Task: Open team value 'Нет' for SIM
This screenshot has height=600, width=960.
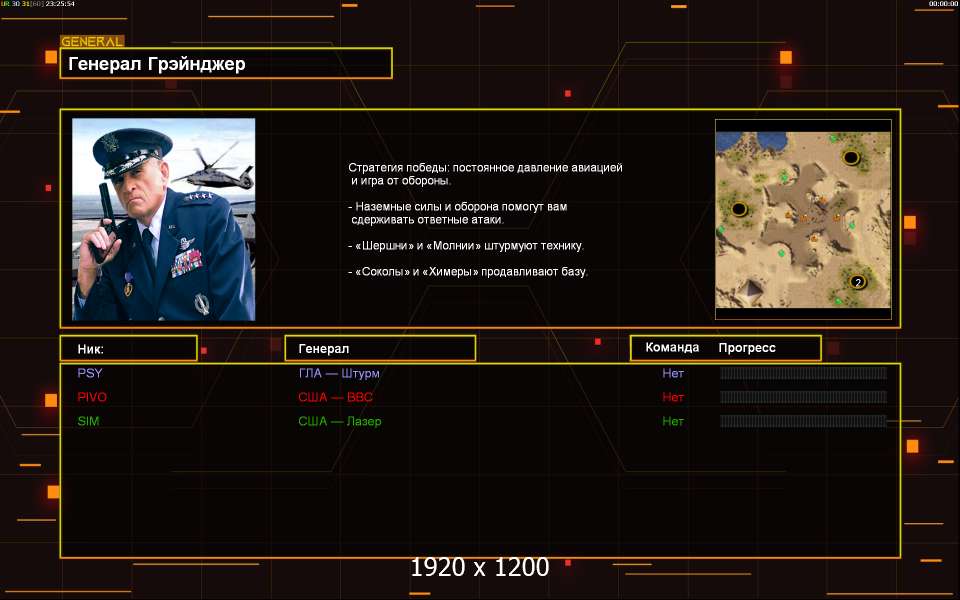Action: [x=673, y=421]
